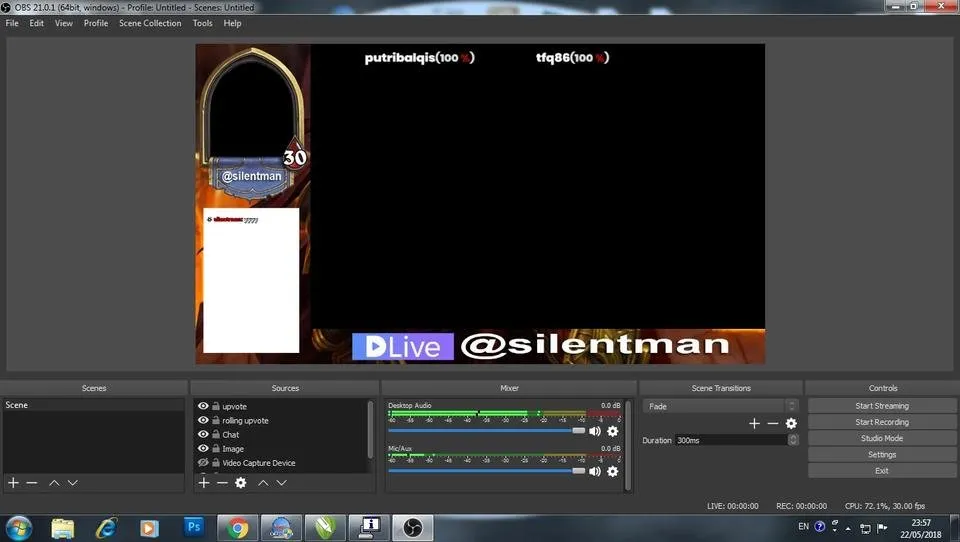
Task: Click the EN language indicator in tray
Action: click(x=803, y=526)
